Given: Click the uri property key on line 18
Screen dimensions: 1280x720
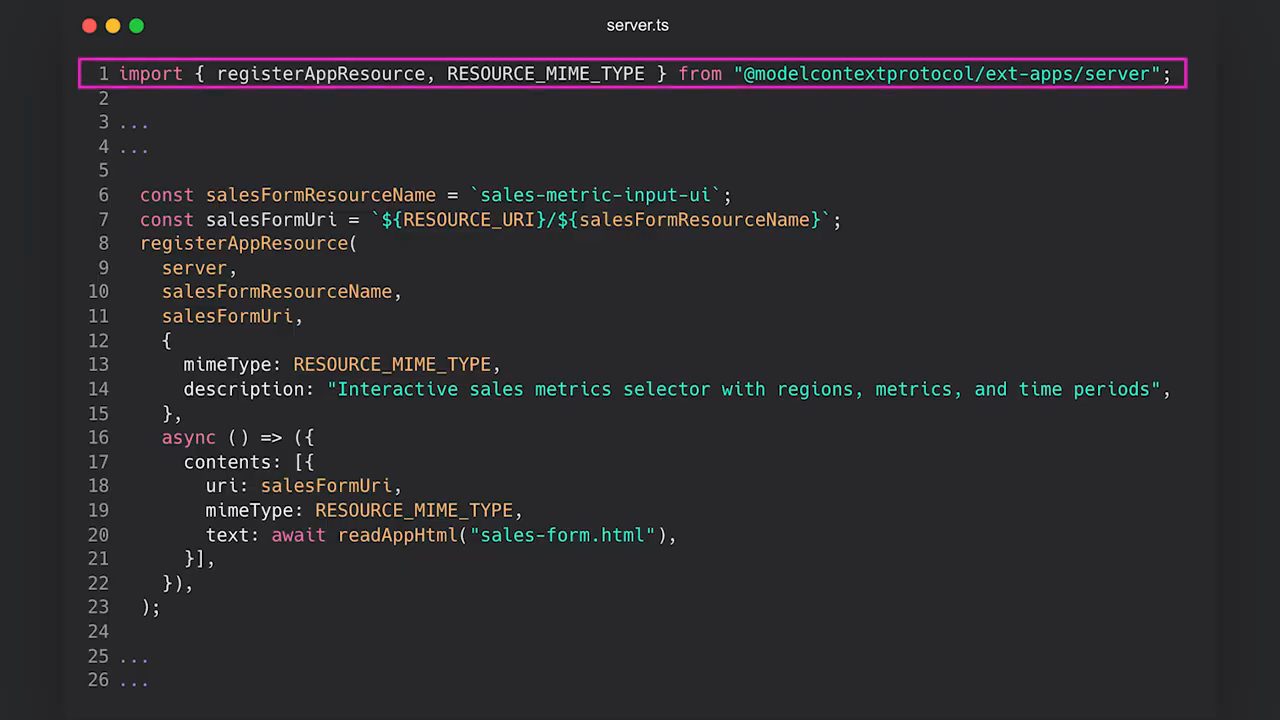Looking at the screenshot, I should pyautogui.click(x=222, y=486).
